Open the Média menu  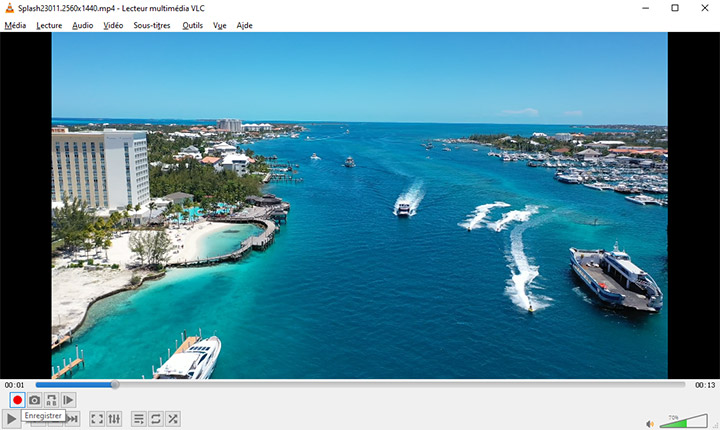[15, 25]
